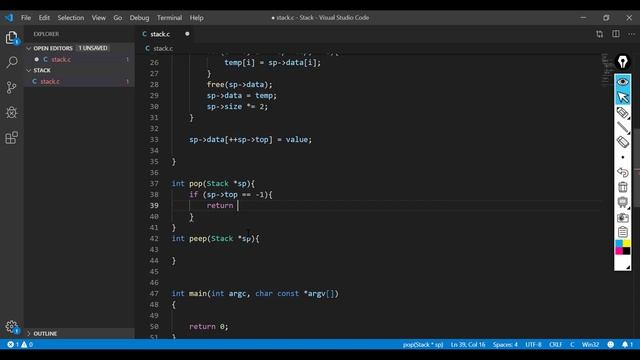Open the whiteboard tool in overlay toolbar

click(x=622, y=202)
